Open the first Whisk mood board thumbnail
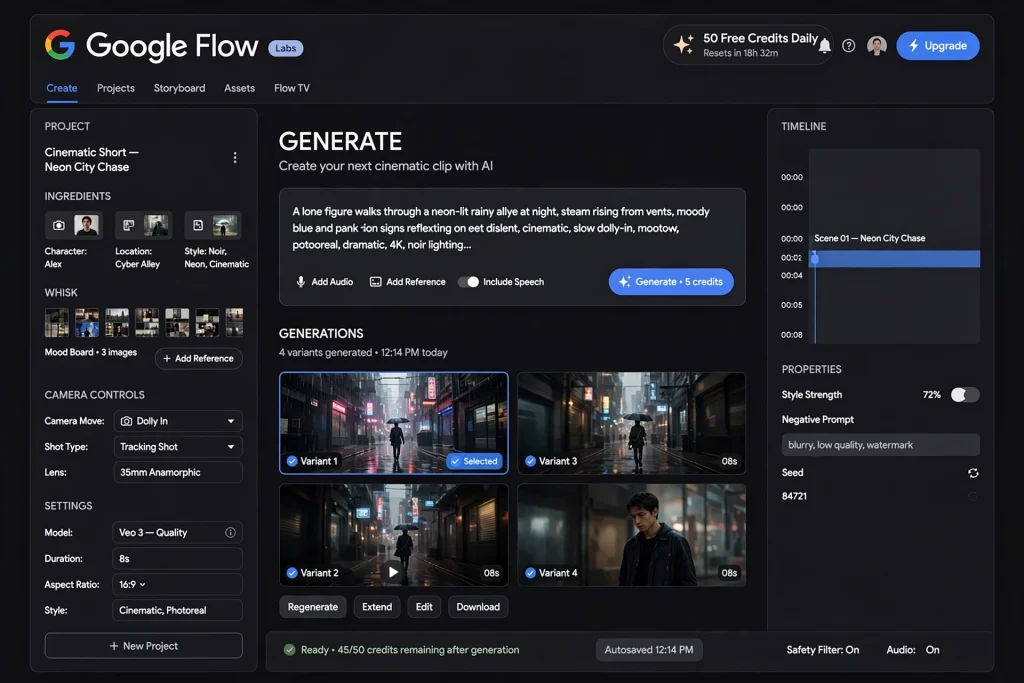Screen dimensions: 1024x683 pos(57,323)
